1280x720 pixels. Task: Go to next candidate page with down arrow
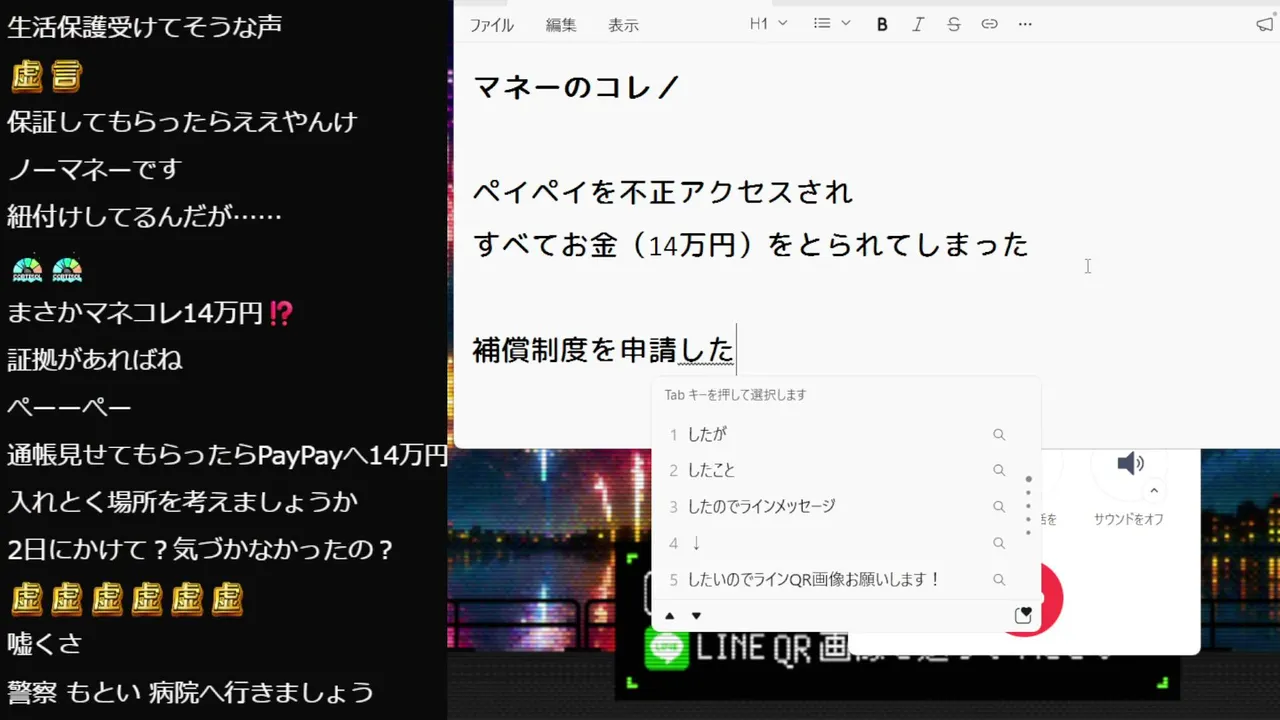pyautogui.click(x=697, y=616)
